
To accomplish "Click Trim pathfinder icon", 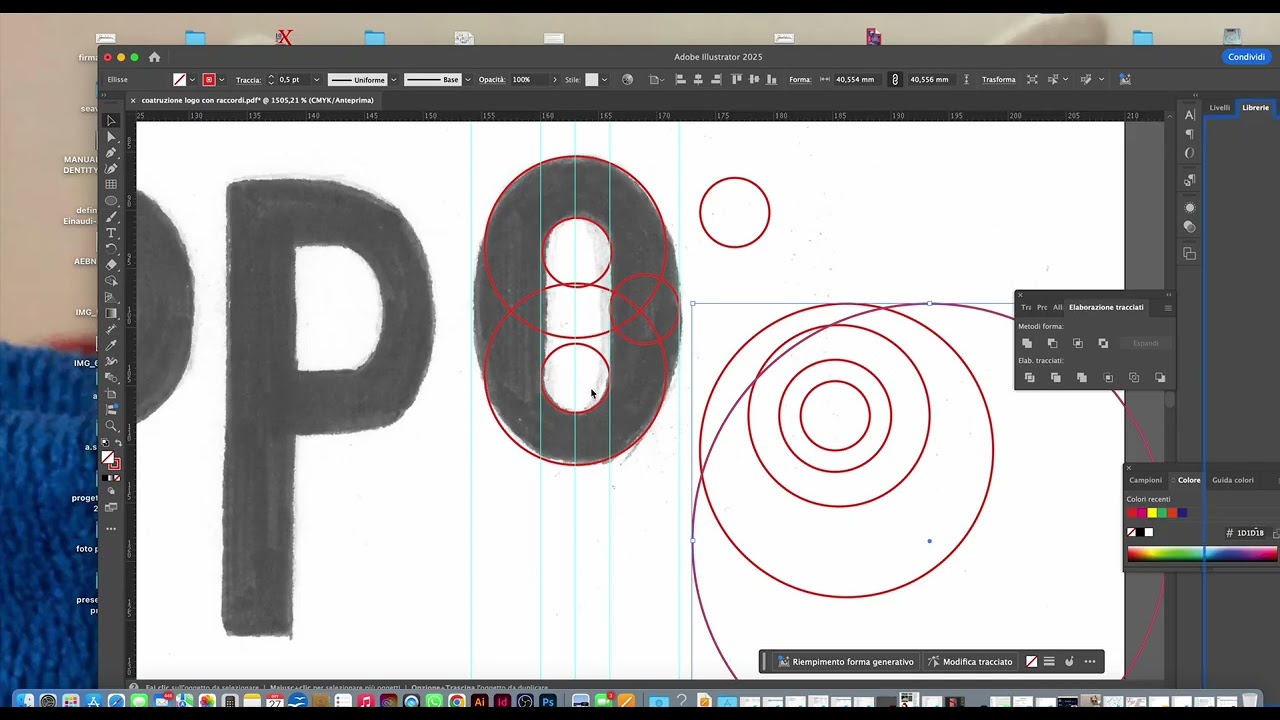I will tap(1056, 378).
